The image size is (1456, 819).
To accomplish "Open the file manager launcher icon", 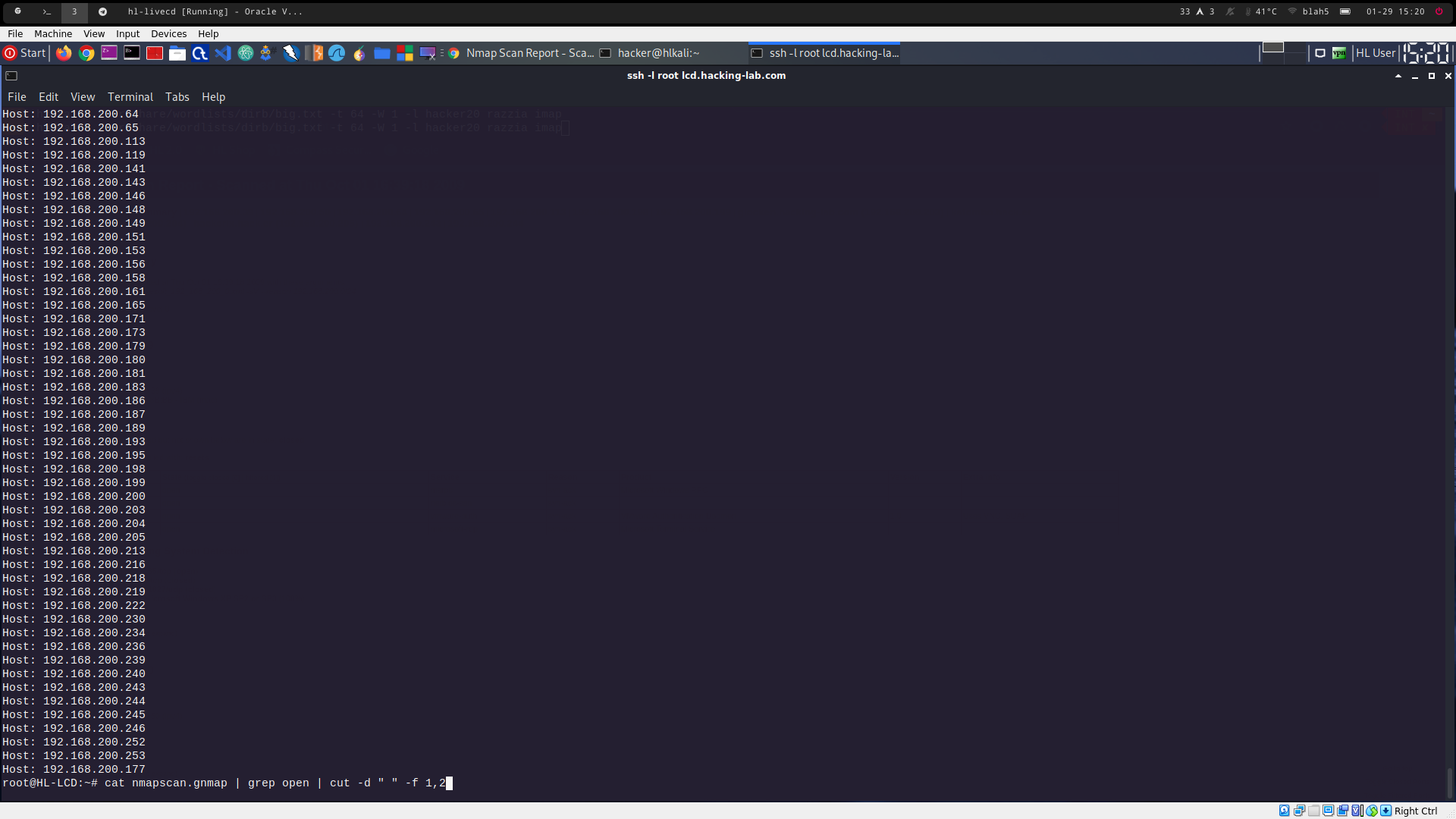I will 177,53.
